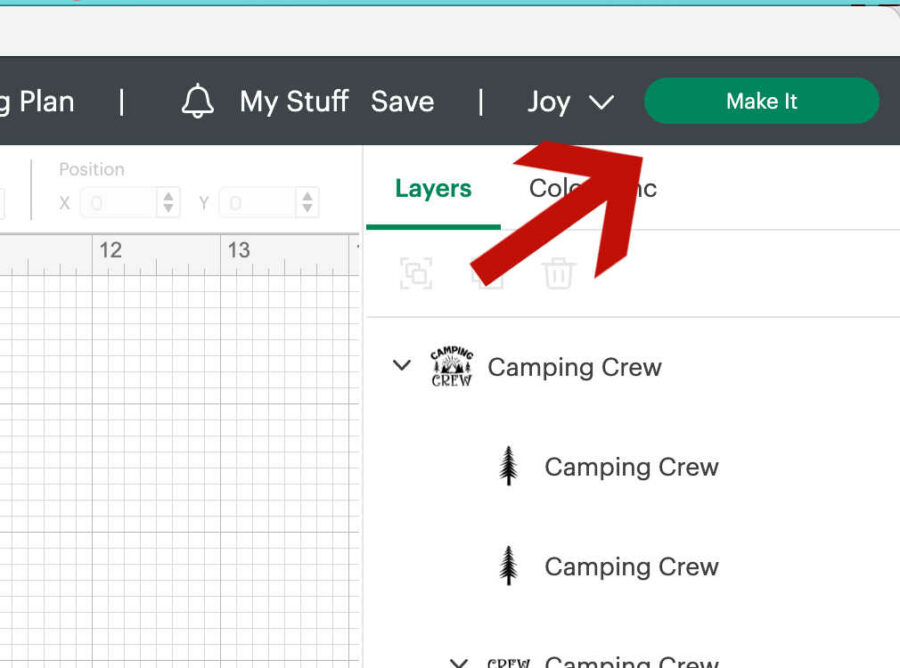The height and width of the screenshot is (668, 900).
Task: Collapse the bottom Camping Crew subgroup chevron
Action: pyautogui.click(x=459, y=662)
